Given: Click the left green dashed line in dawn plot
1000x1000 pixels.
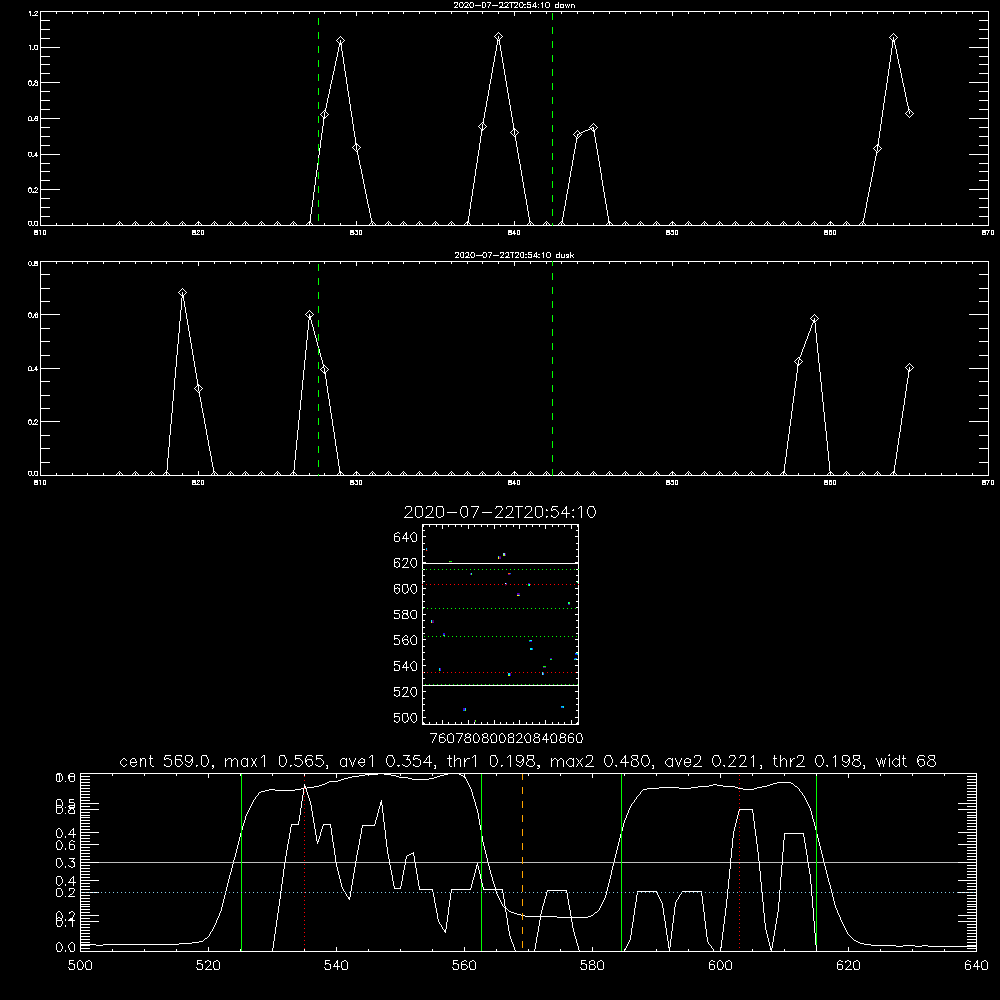Looking at the screenshot, I should pos(319,118).
